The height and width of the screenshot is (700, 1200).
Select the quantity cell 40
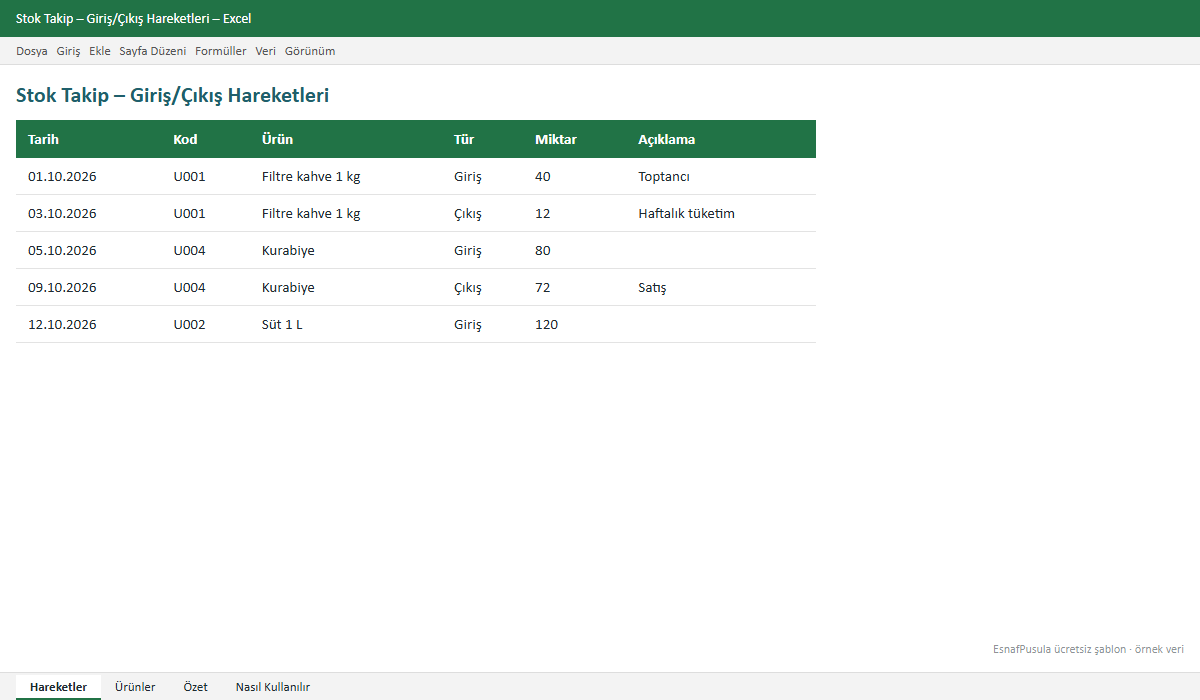pos(575,176)
